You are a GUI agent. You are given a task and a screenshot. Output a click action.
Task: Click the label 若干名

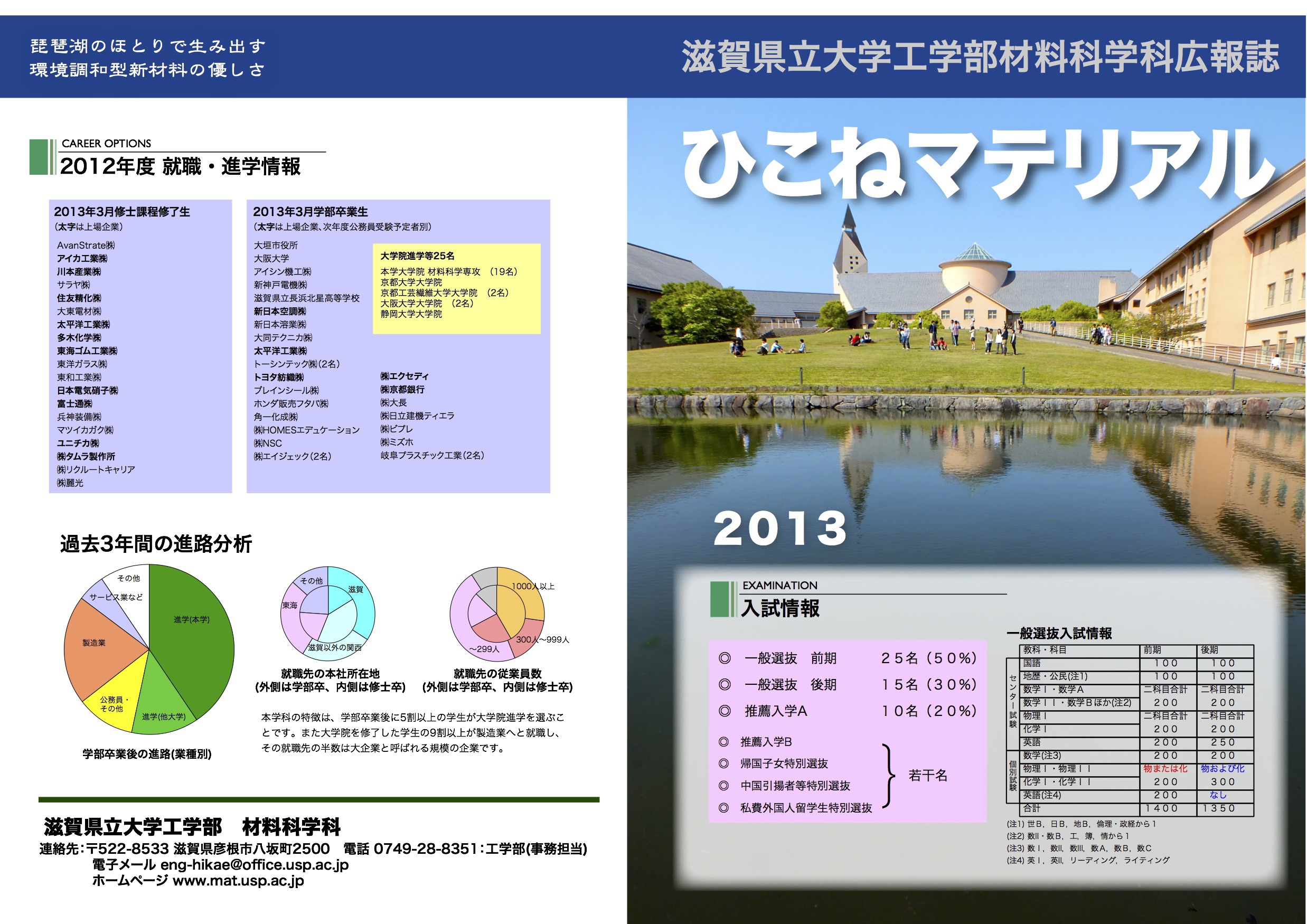click(x=928, y=776)
